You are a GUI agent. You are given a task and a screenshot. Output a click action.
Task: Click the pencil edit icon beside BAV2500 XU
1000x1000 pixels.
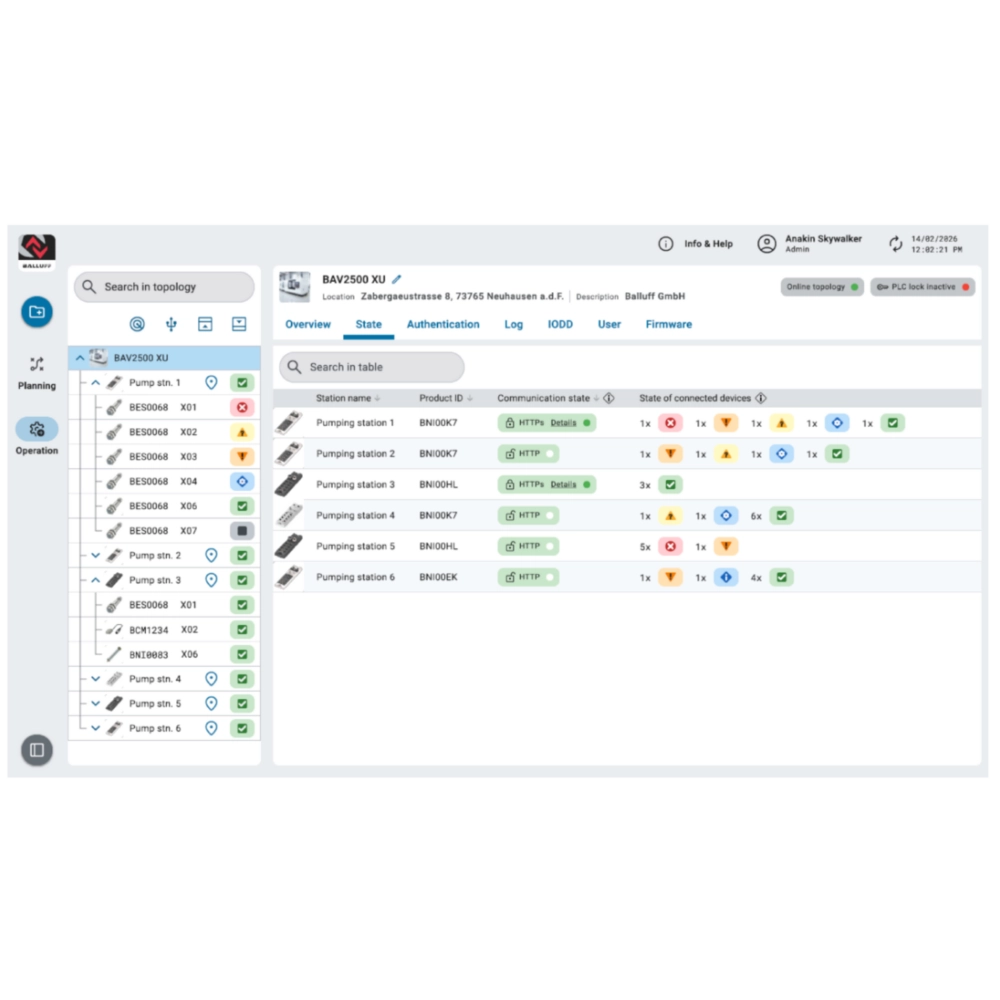pyautogui.click(x=397, y=280)
